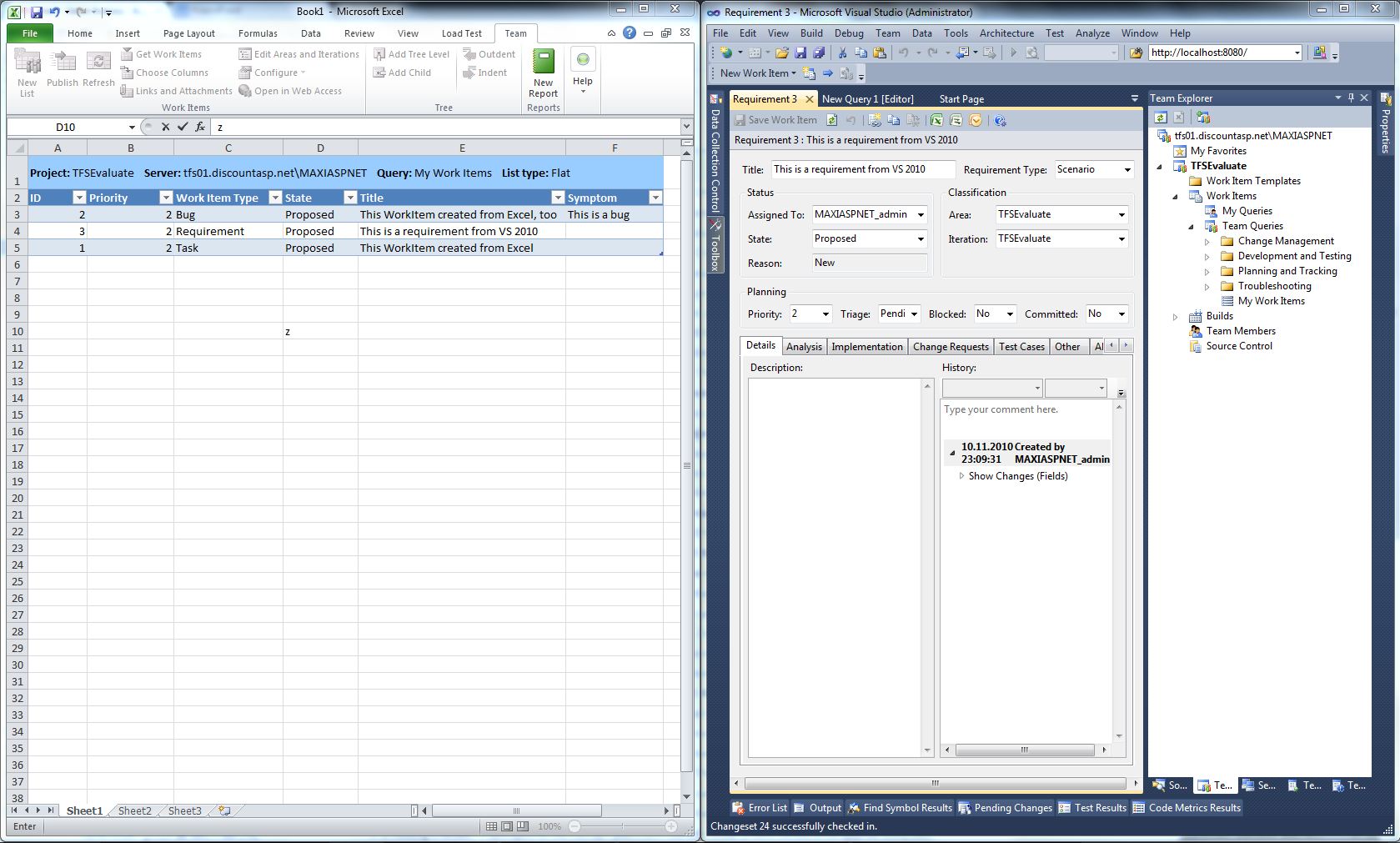Click Links and Attachments in Excel ribbon
The image size is (1400, 843).
(x=177, y=91)
